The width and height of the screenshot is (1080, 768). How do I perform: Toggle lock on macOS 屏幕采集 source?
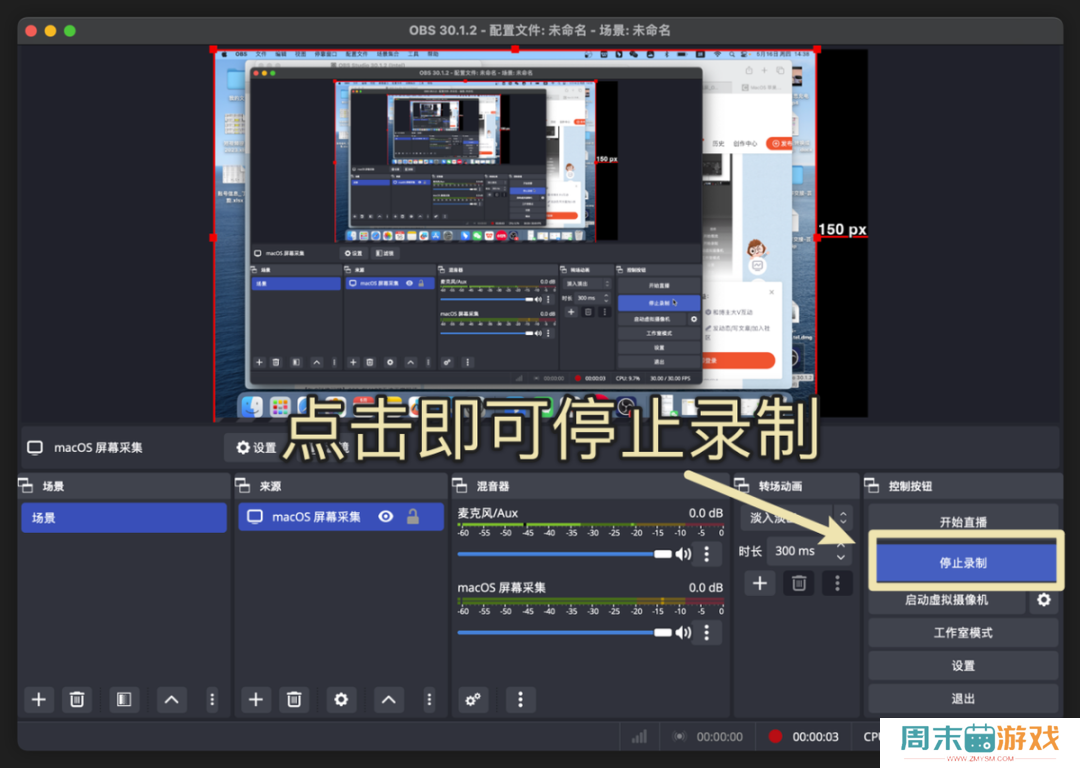[x=412, y=517]
